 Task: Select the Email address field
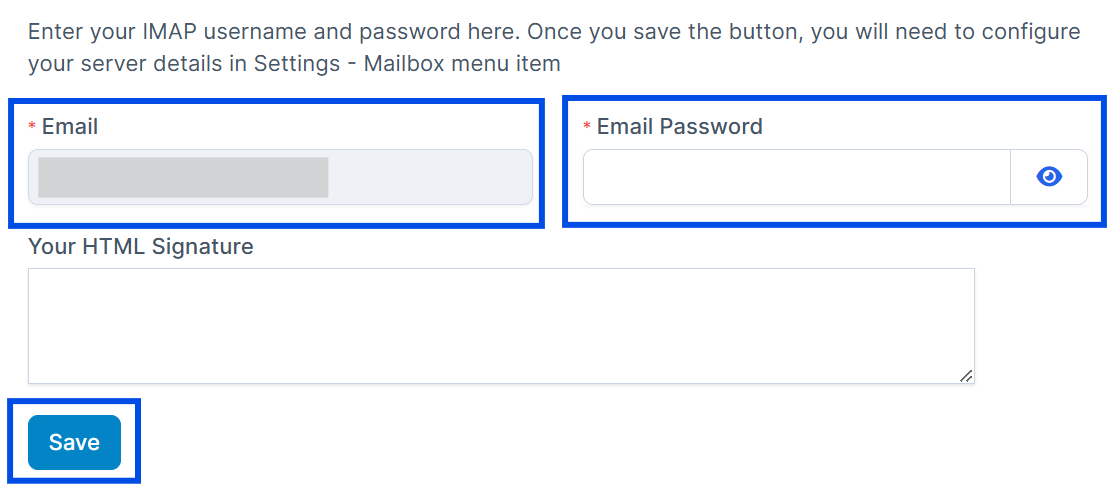click(280, 177)
